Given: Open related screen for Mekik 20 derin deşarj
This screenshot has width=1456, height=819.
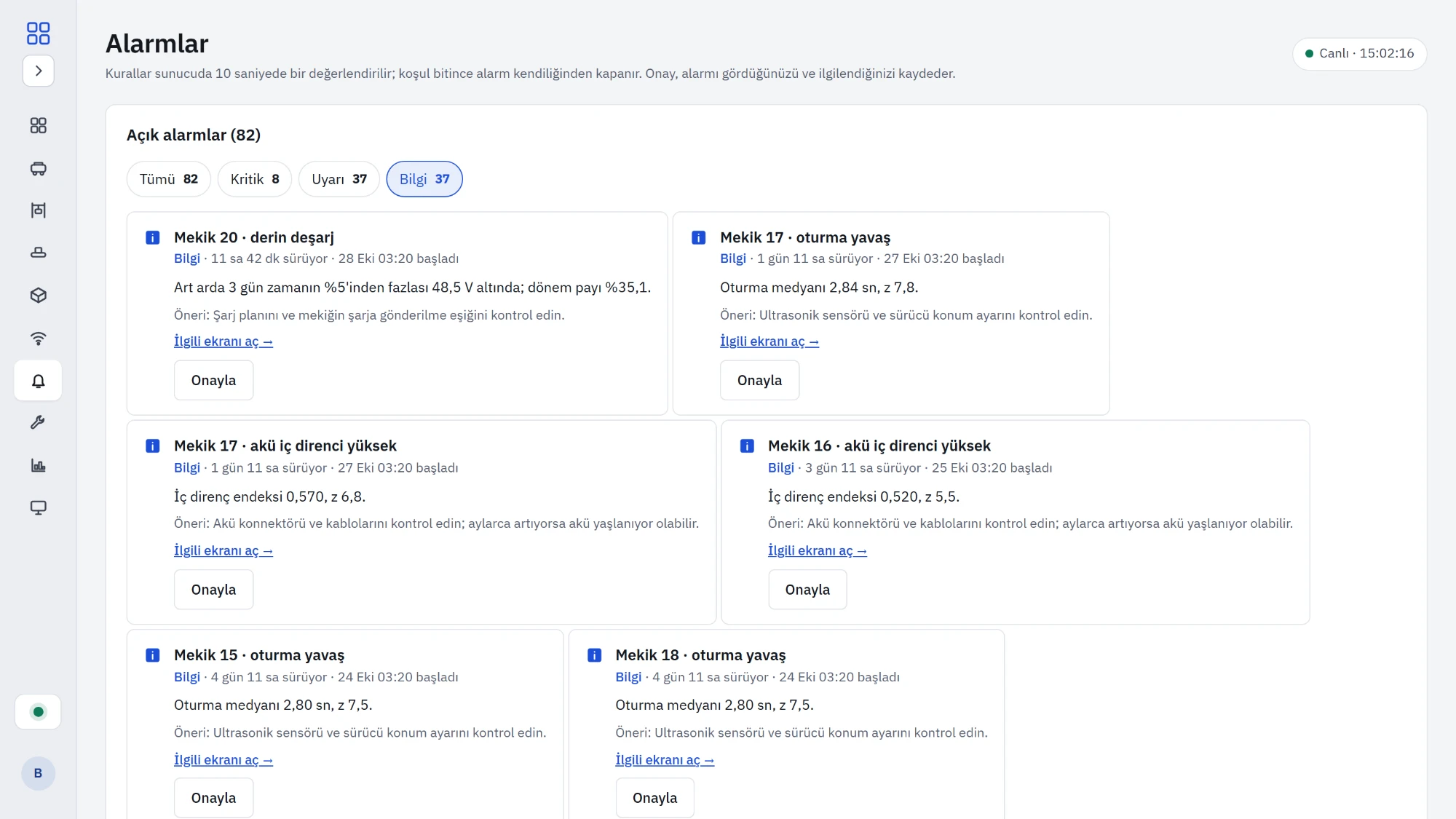Looking at the screenshot, I should coord(223,341).
